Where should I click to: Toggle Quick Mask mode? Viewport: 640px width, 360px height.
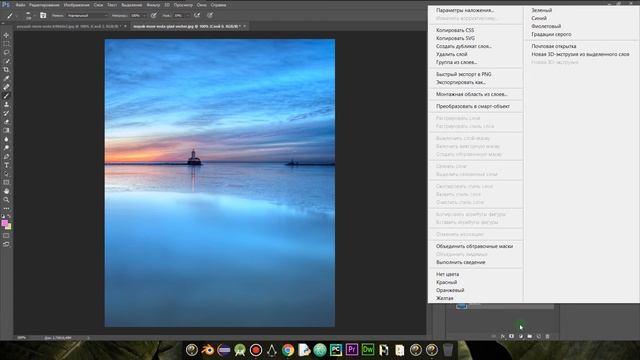[6, 236]
